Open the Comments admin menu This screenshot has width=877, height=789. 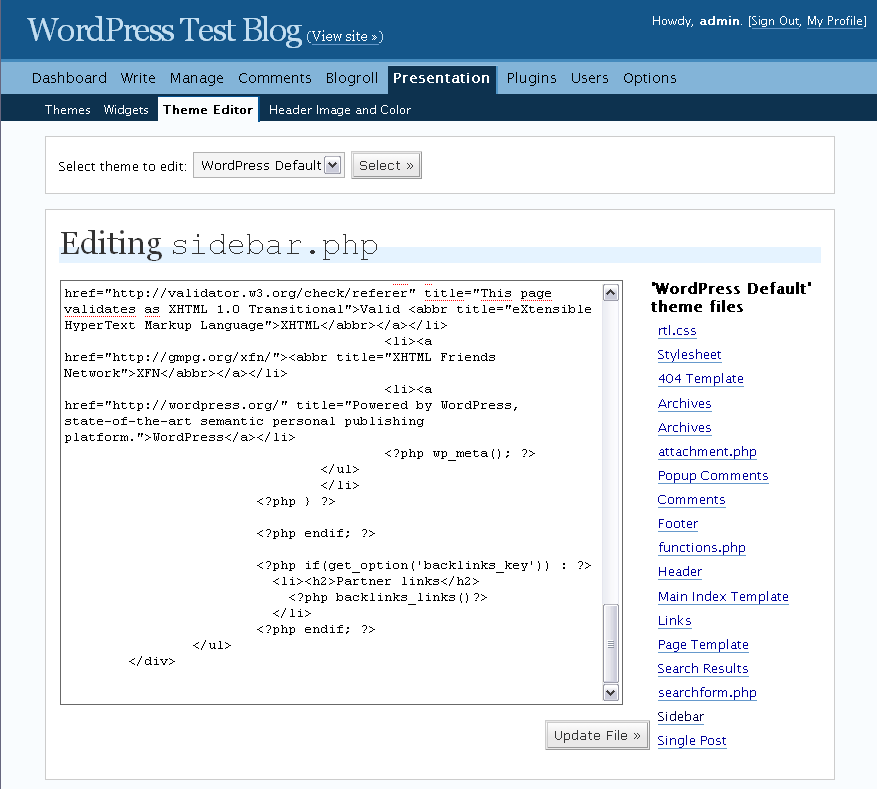coord(275,78)
